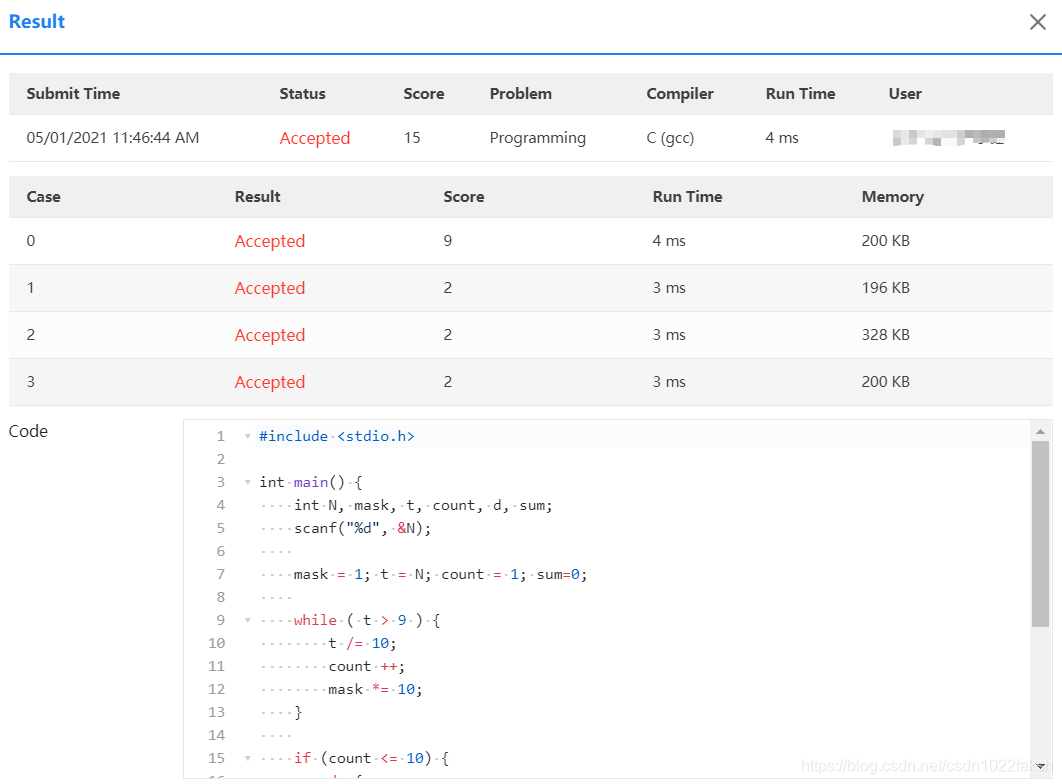Click the 328 KB memory for case 2
Screen dimensions: 1062x784
[x=885, y=334]
